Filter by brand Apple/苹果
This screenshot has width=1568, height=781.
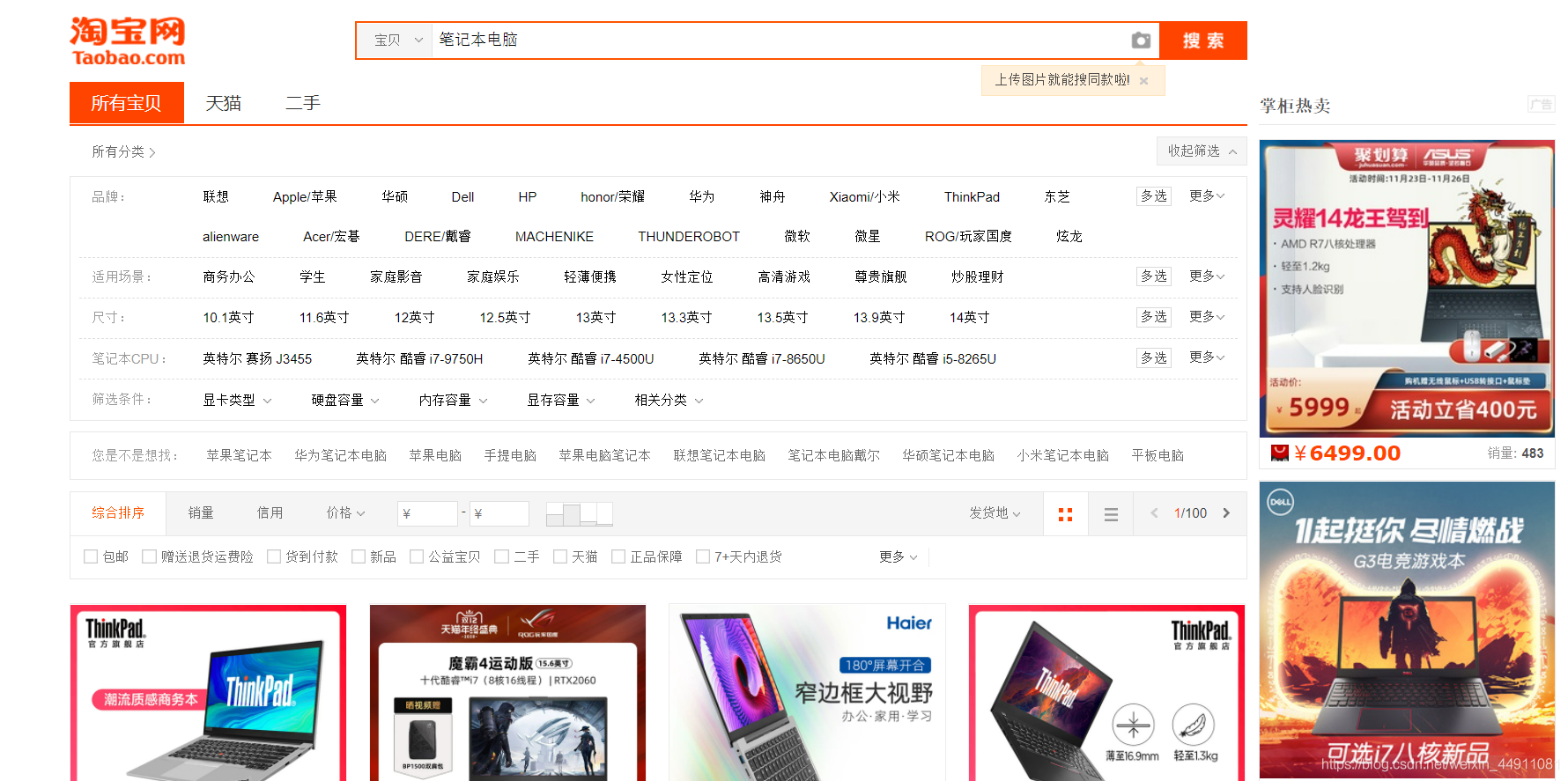point(305,197)
